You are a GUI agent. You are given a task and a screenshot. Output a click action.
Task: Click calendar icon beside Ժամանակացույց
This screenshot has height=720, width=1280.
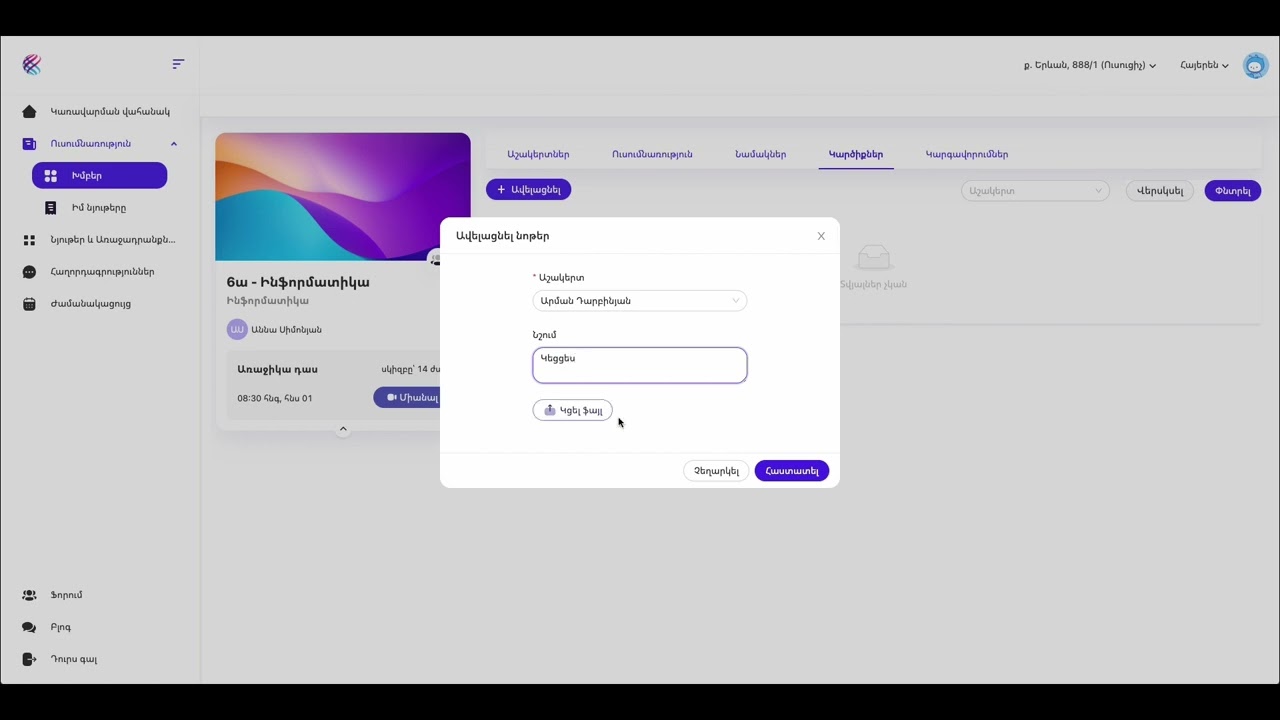pos(29,304)
